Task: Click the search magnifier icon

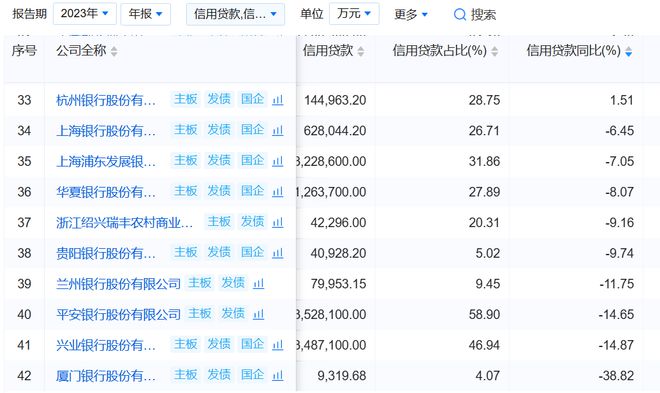Action: (x=460, y=15)
